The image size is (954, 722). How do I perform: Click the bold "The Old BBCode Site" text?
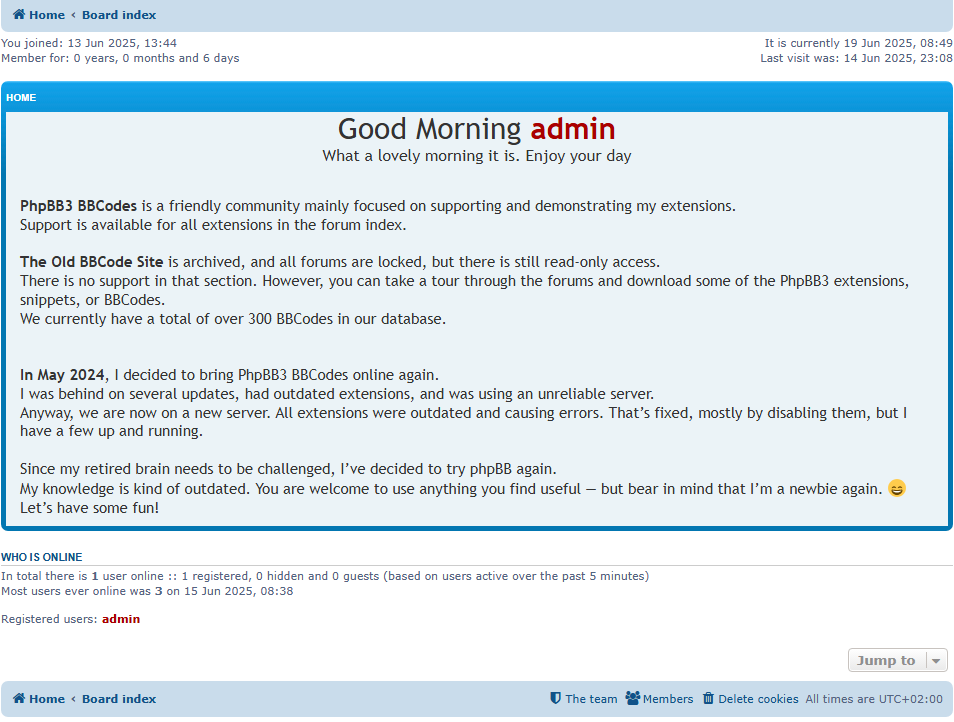click(x=91, y=262)
